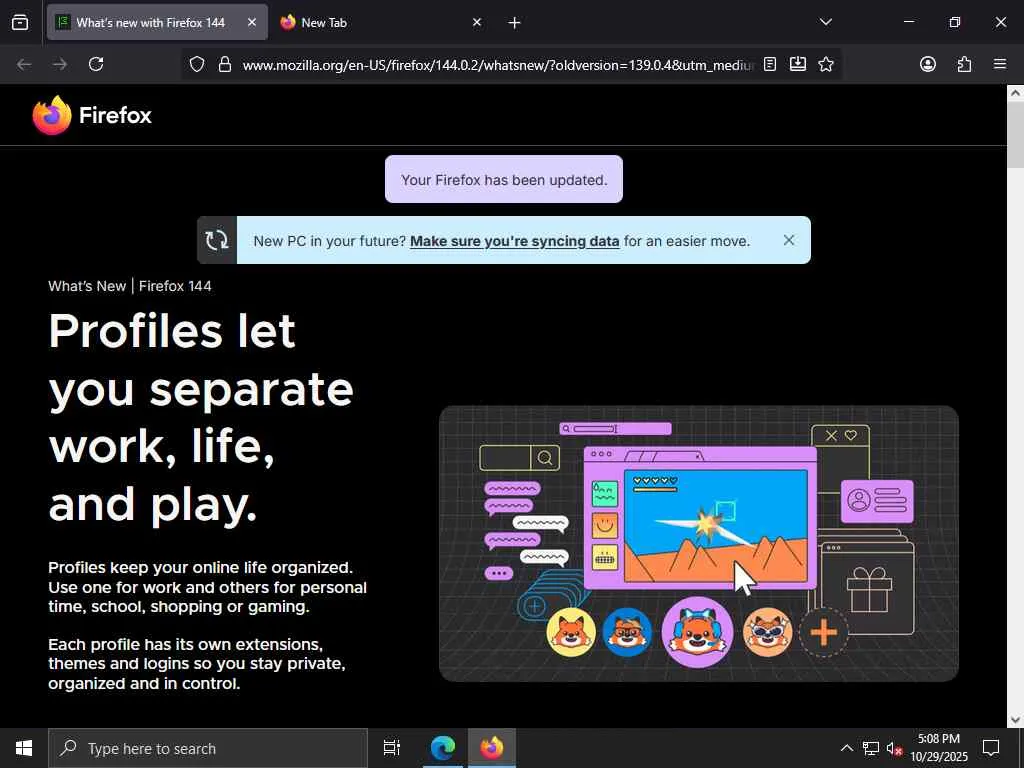Open a new tab with the plus button

click(x=514, y=23)
